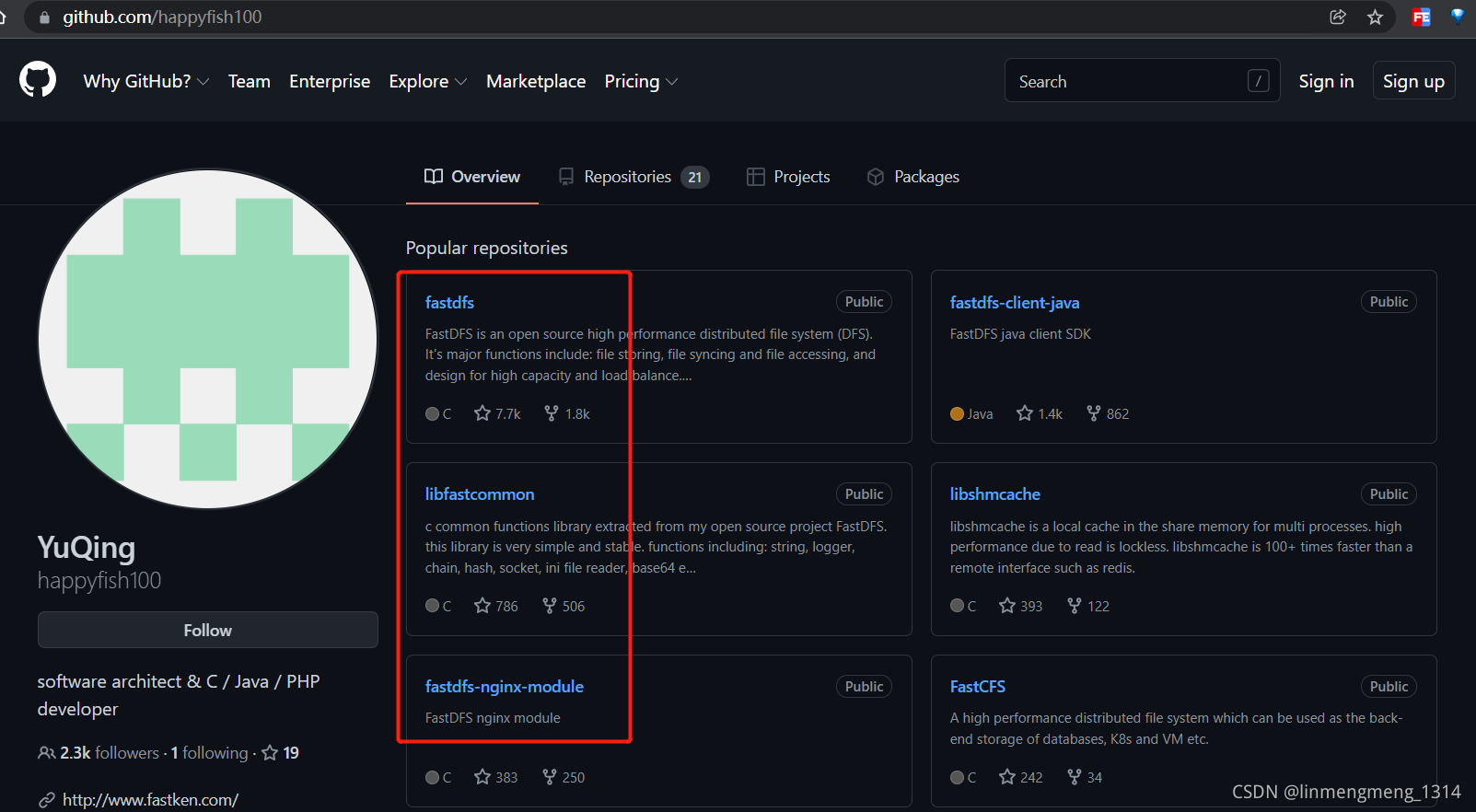This screenshot has height=812, width=1476.
Task: Click the C language dot on fastdfs
Action: coord(432,413)
